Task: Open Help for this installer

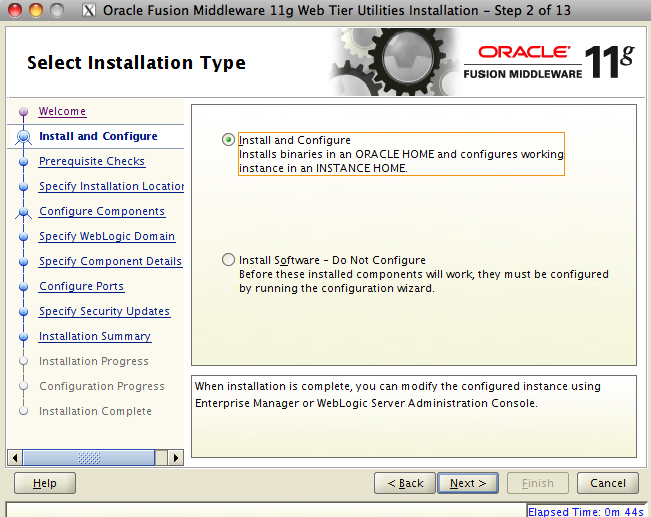Action: (45, 483)
